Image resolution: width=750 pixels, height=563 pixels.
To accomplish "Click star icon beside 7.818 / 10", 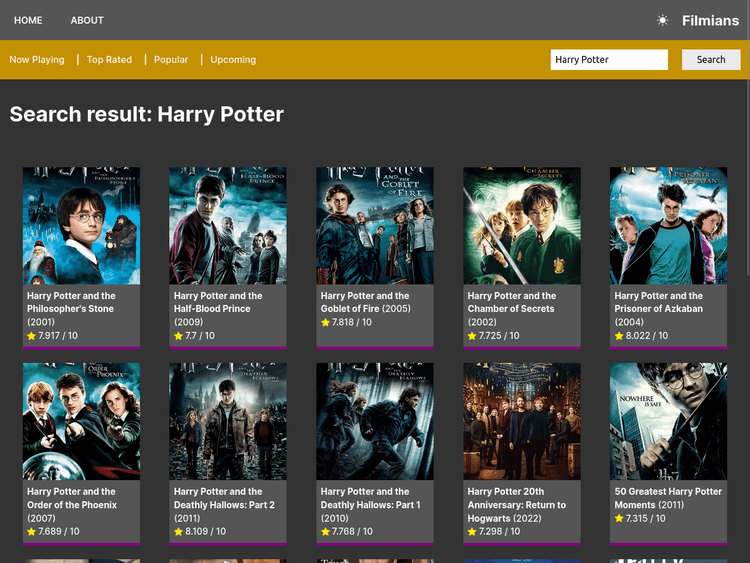I will tap(325, 322).
